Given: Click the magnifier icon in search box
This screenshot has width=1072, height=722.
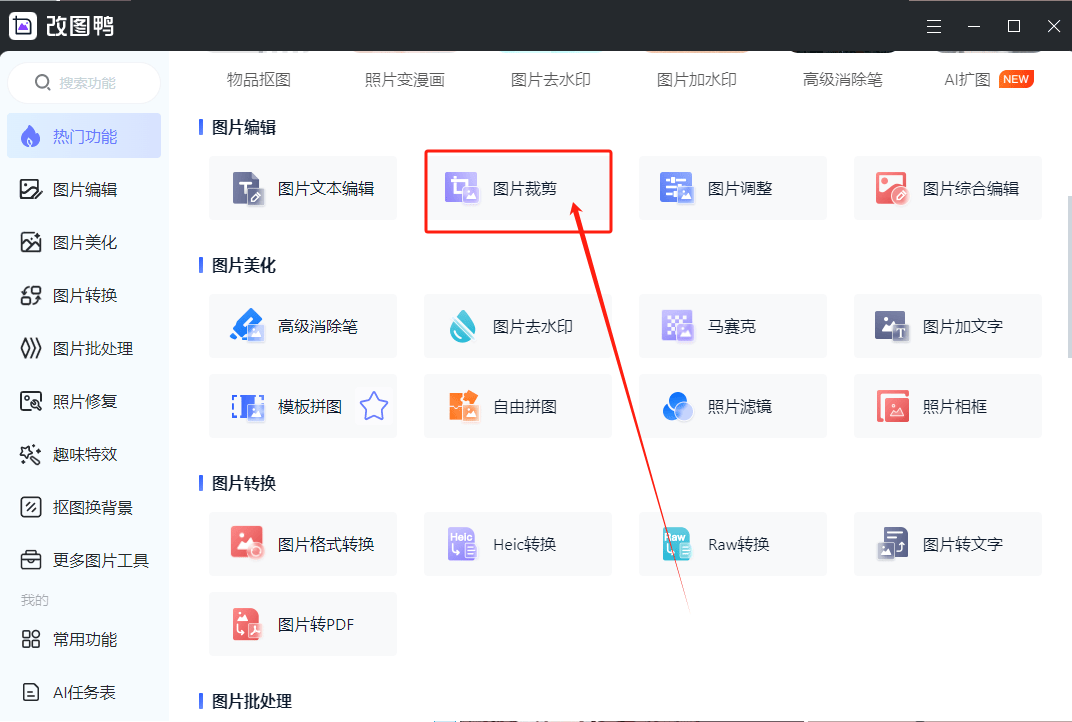Looking at the screenshot, I should pos(42,83).
